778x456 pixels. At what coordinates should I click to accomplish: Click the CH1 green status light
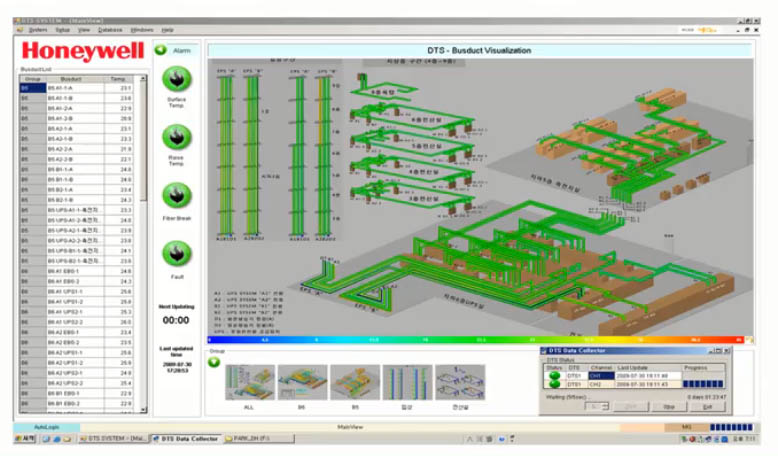point(554,376)
